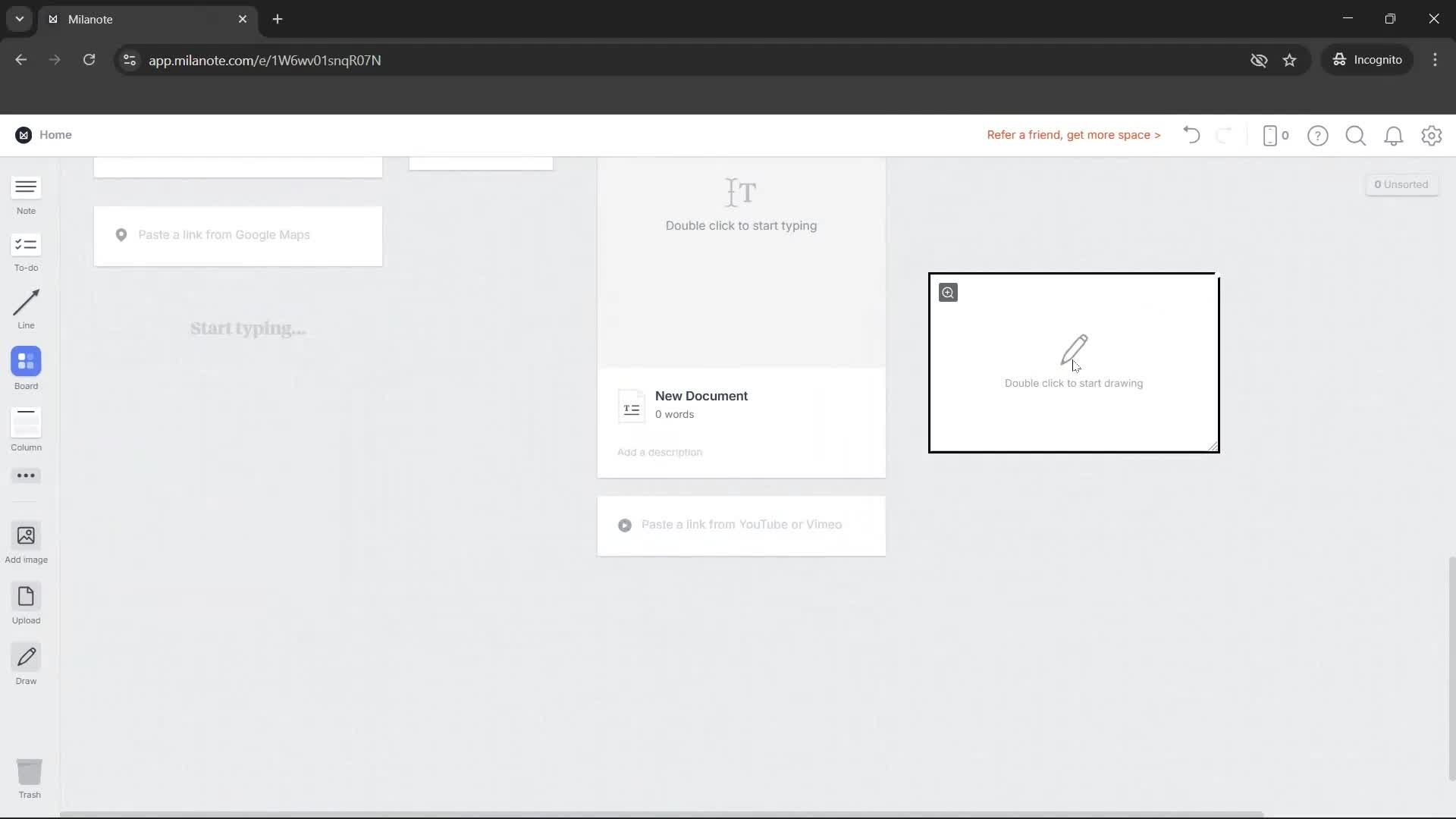Open Milanote search
This screenshot has height=819, width=1456.
1356,135
